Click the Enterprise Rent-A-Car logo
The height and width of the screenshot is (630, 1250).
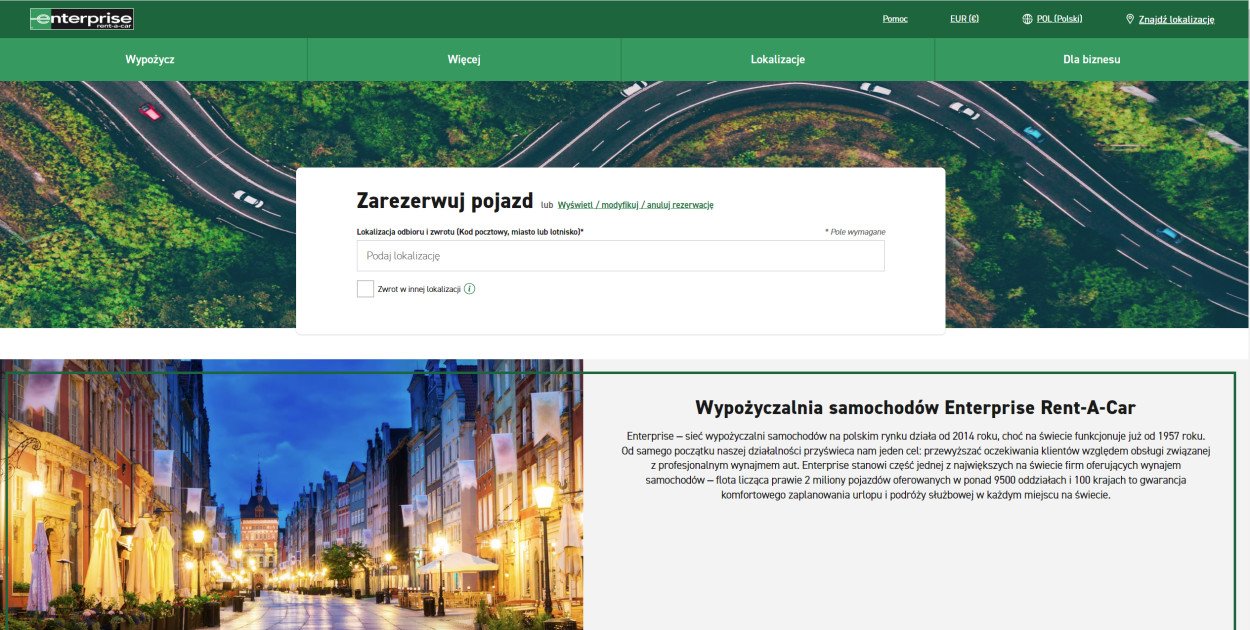coord(82,19)
